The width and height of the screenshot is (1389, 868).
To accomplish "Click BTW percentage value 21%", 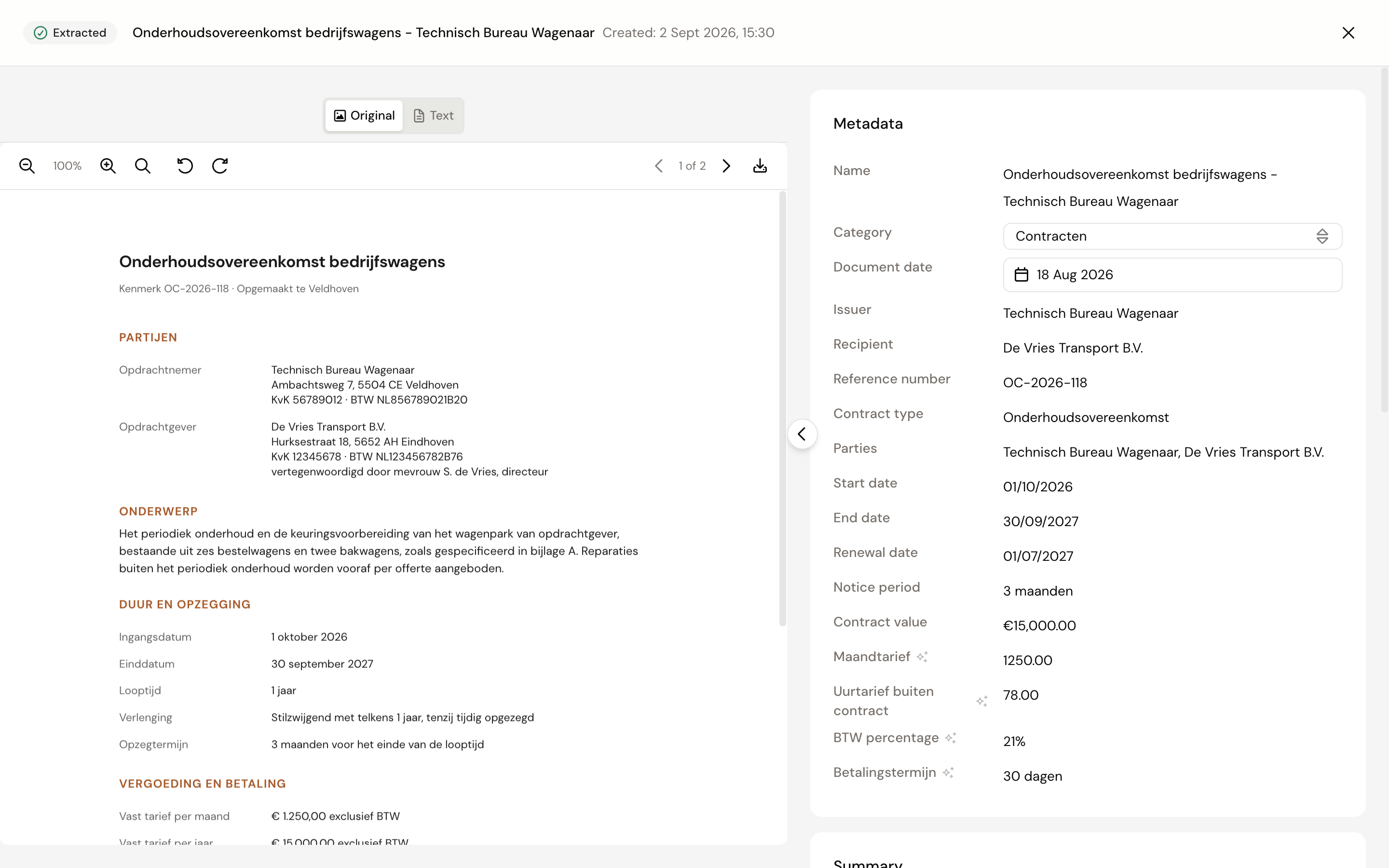I will point(1014,742).
